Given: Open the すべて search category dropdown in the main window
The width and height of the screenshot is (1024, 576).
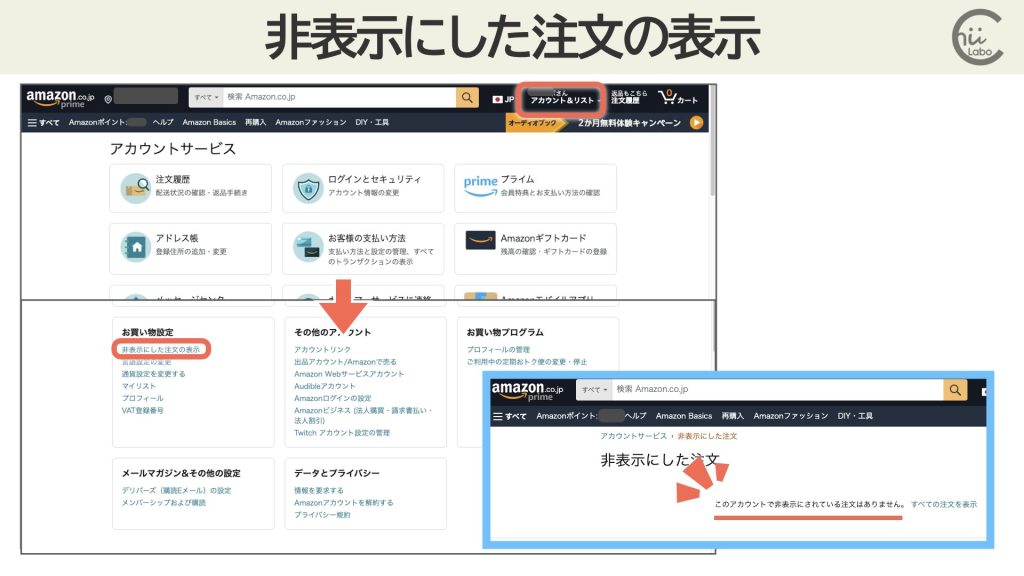Looking at the screenshot, I should point(206,97).
